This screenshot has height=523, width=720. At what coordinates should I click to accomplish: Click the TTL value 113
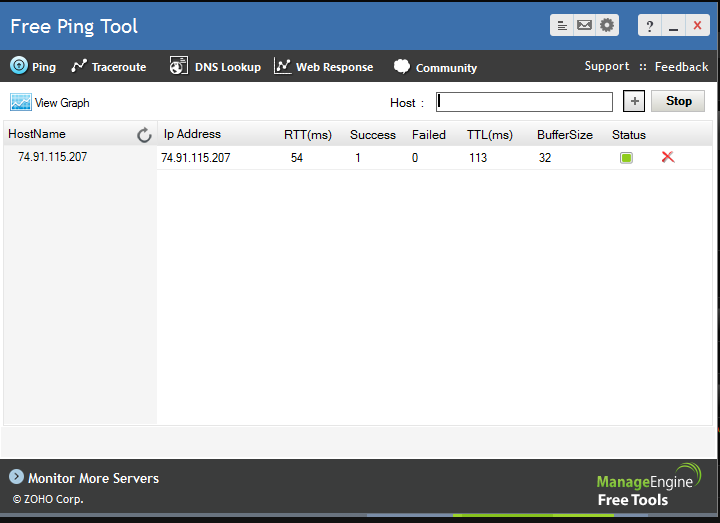click(x=478, y=158)
